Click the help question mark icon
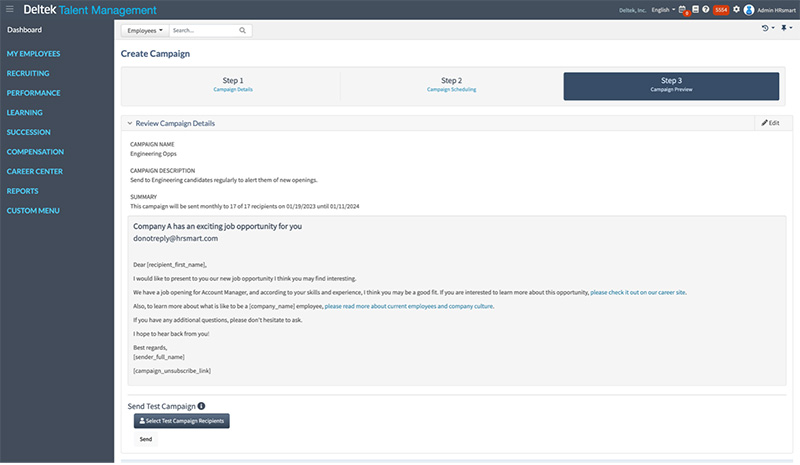800x465 pixels. tap(706, 9)
